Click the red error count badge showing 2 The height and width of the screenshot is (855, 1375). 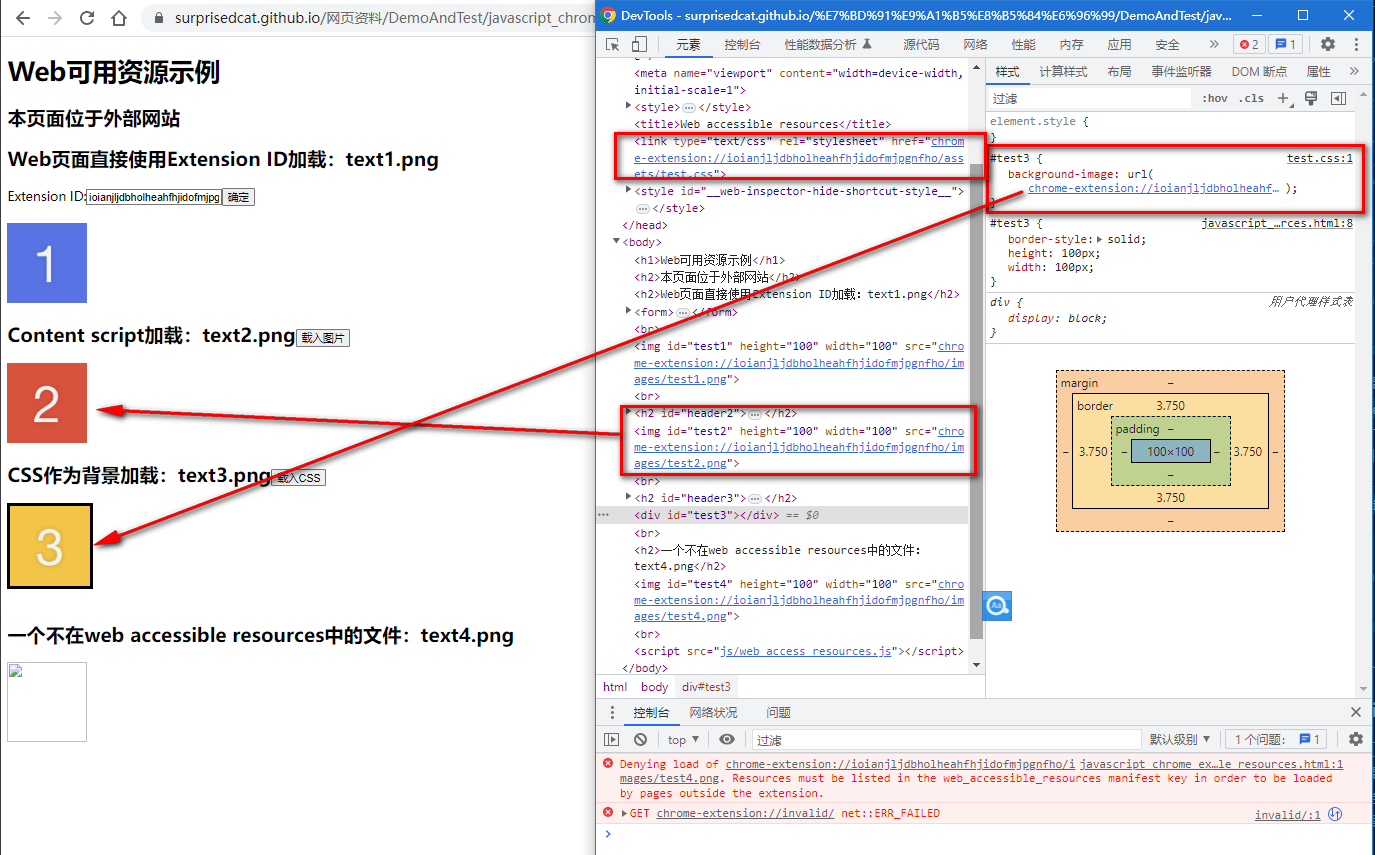(1249, 44)
